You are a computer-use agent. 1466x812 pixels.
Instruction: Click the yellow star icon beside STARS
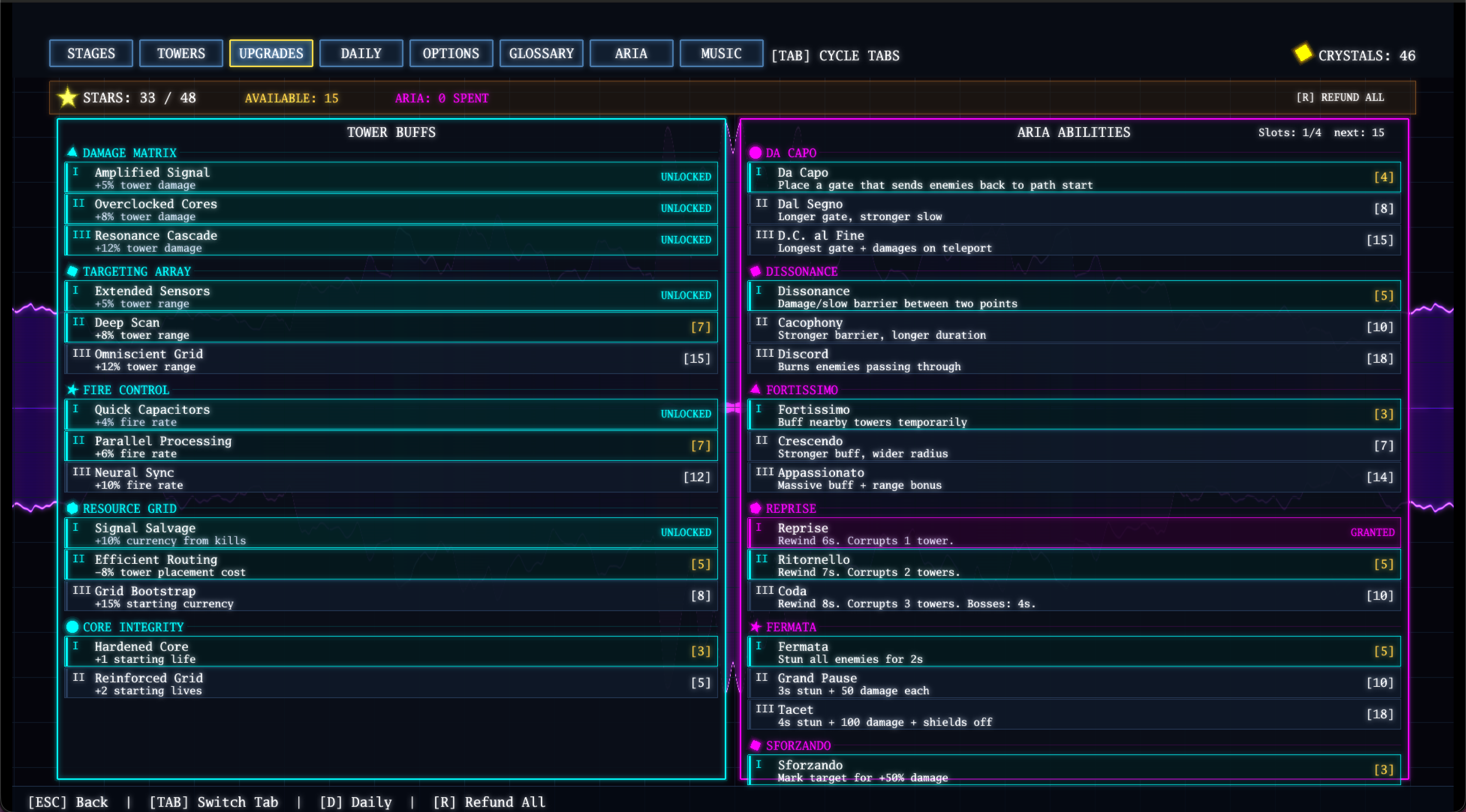(x=67, y=97)
